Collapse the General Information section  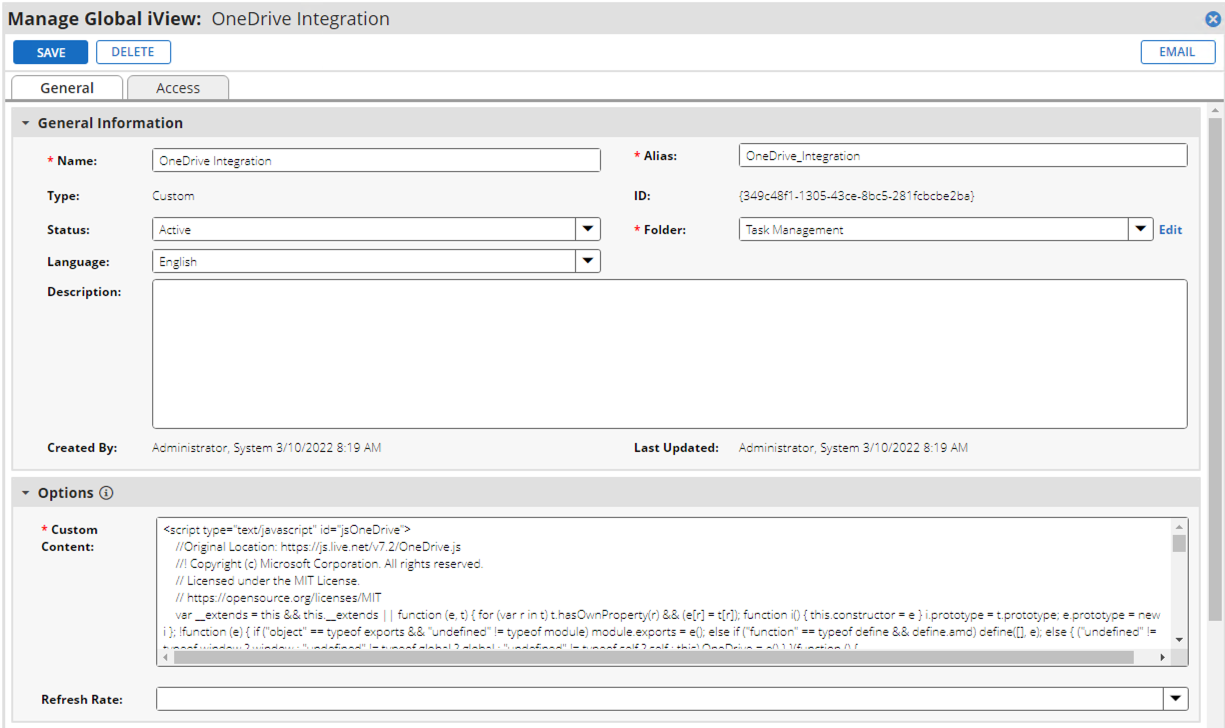(x=26, y=123)
